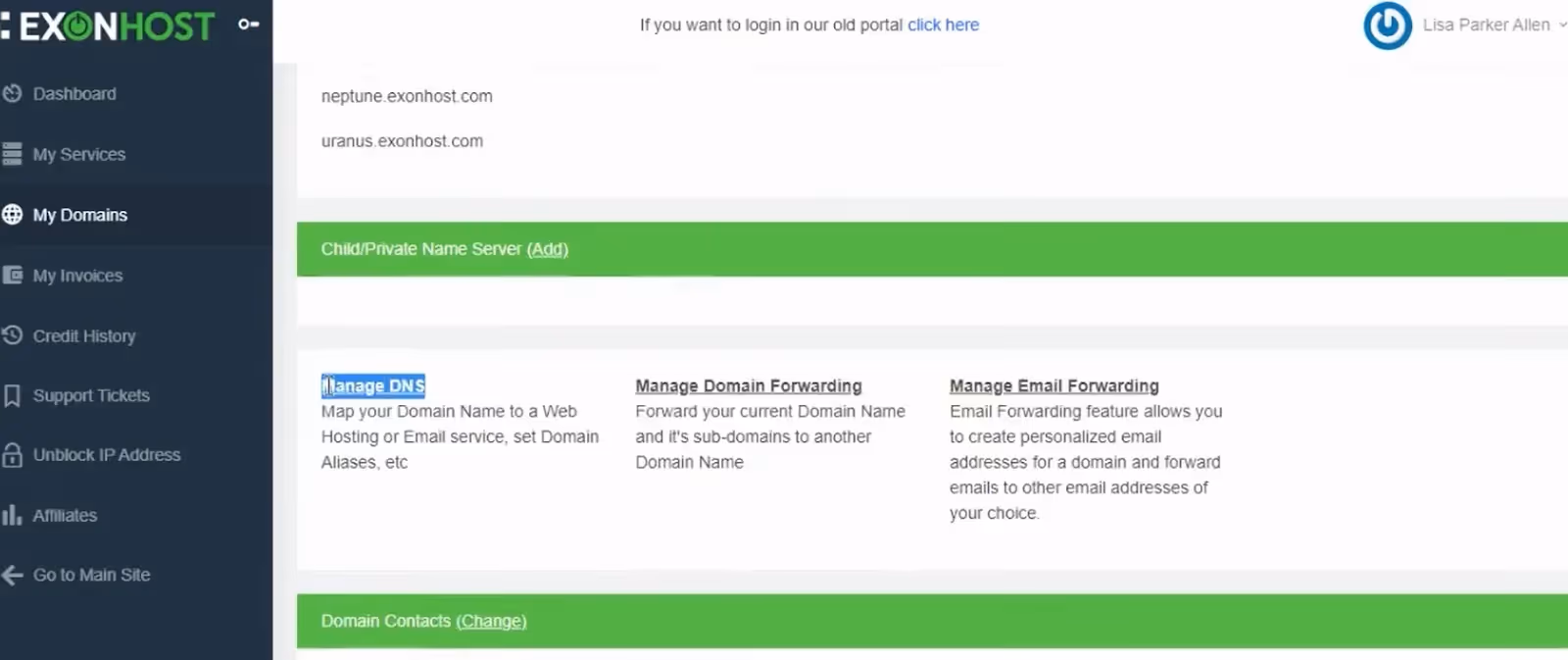Click the Support Tickets bookmark icon
The image size is (1568, 660).
click(12, 395)
